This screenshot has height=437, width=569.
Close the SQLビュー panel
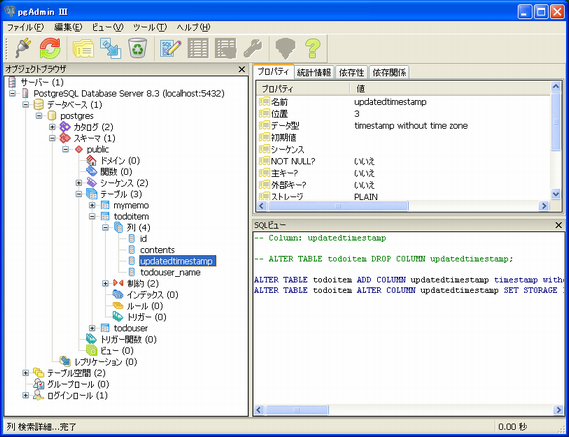point(559,225)
